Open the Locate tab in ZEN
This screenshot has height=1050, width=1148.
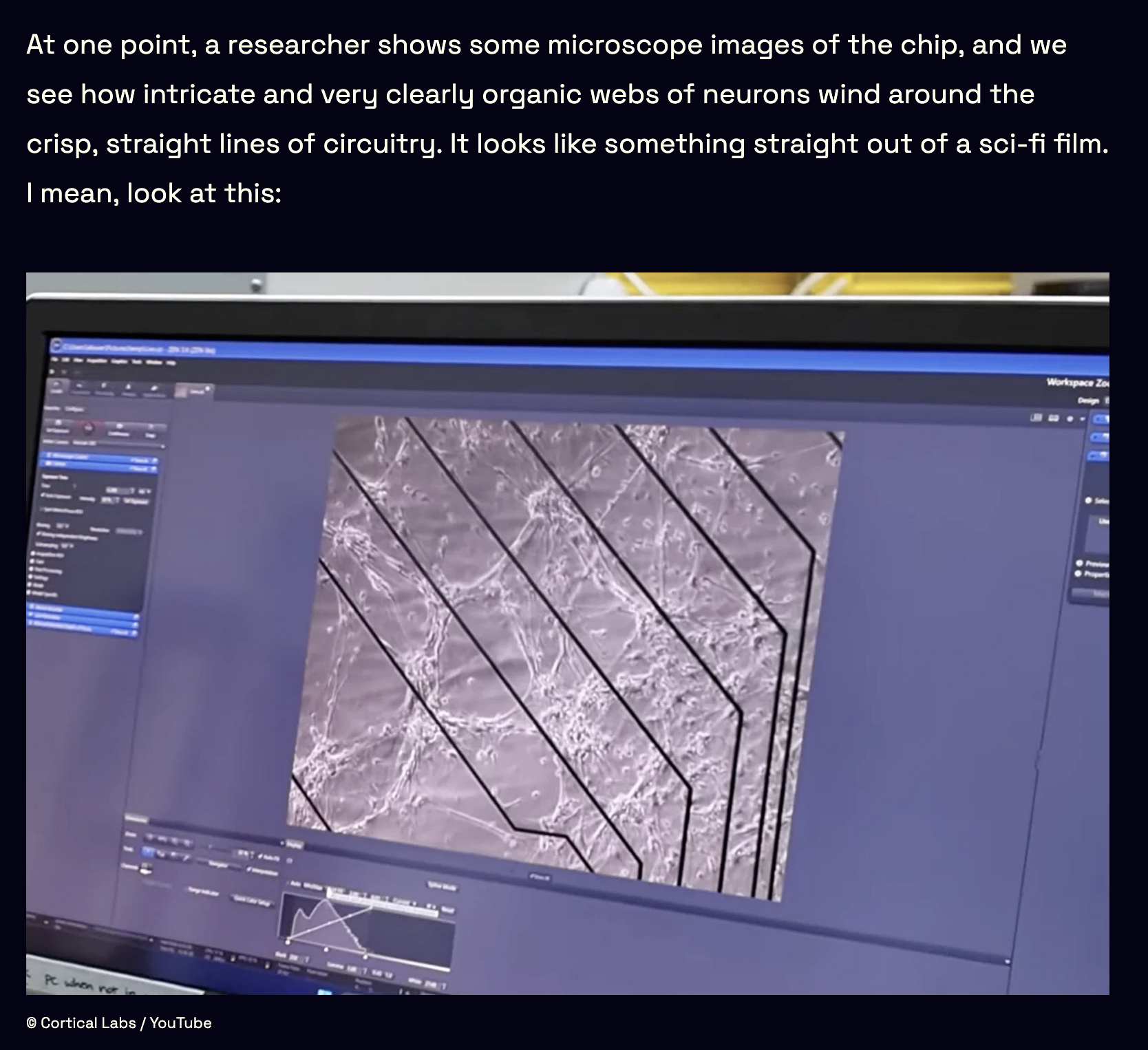click(x=57, y=387)
